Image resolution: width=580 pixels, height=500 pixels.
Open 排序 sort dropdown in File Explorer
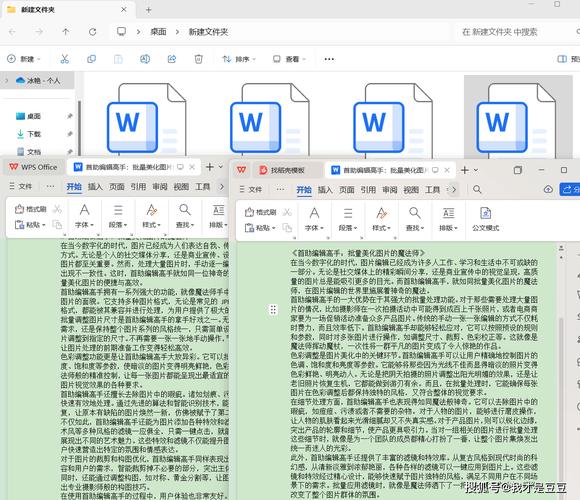[239, 59]
